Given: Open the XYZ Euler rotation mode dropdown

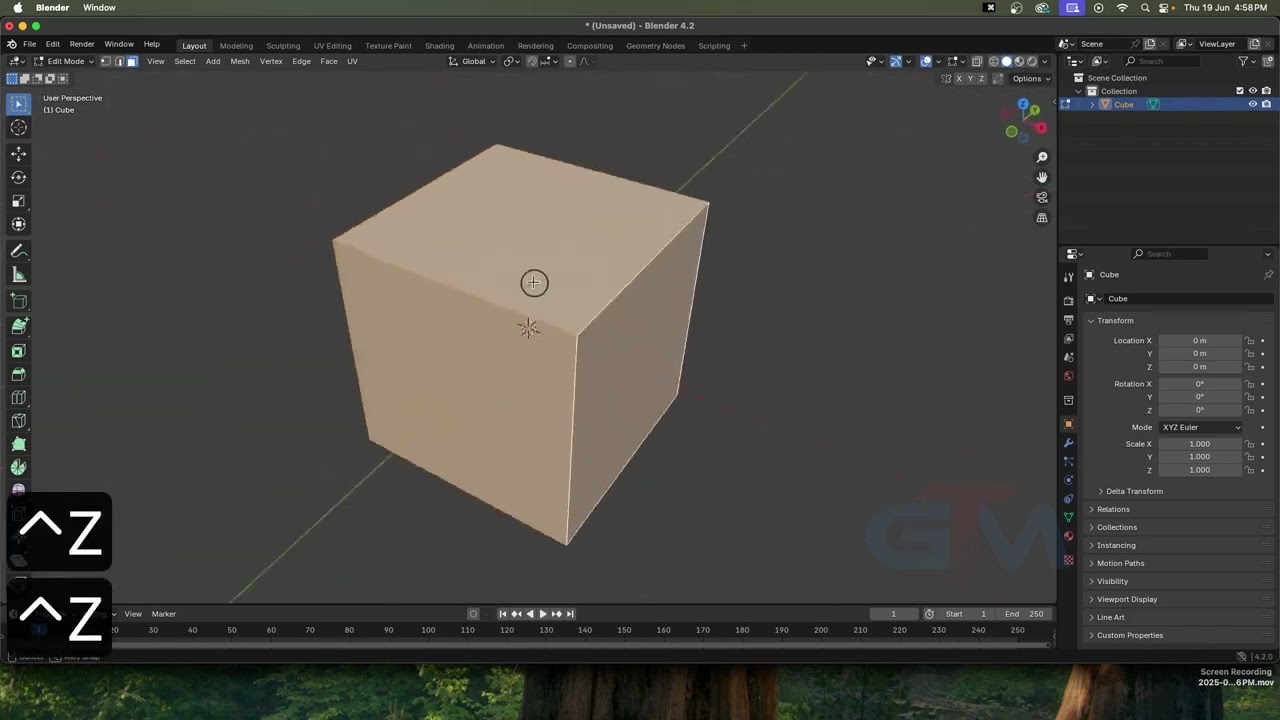Looking at the screenshot, I should click(x=1200, y=427).
